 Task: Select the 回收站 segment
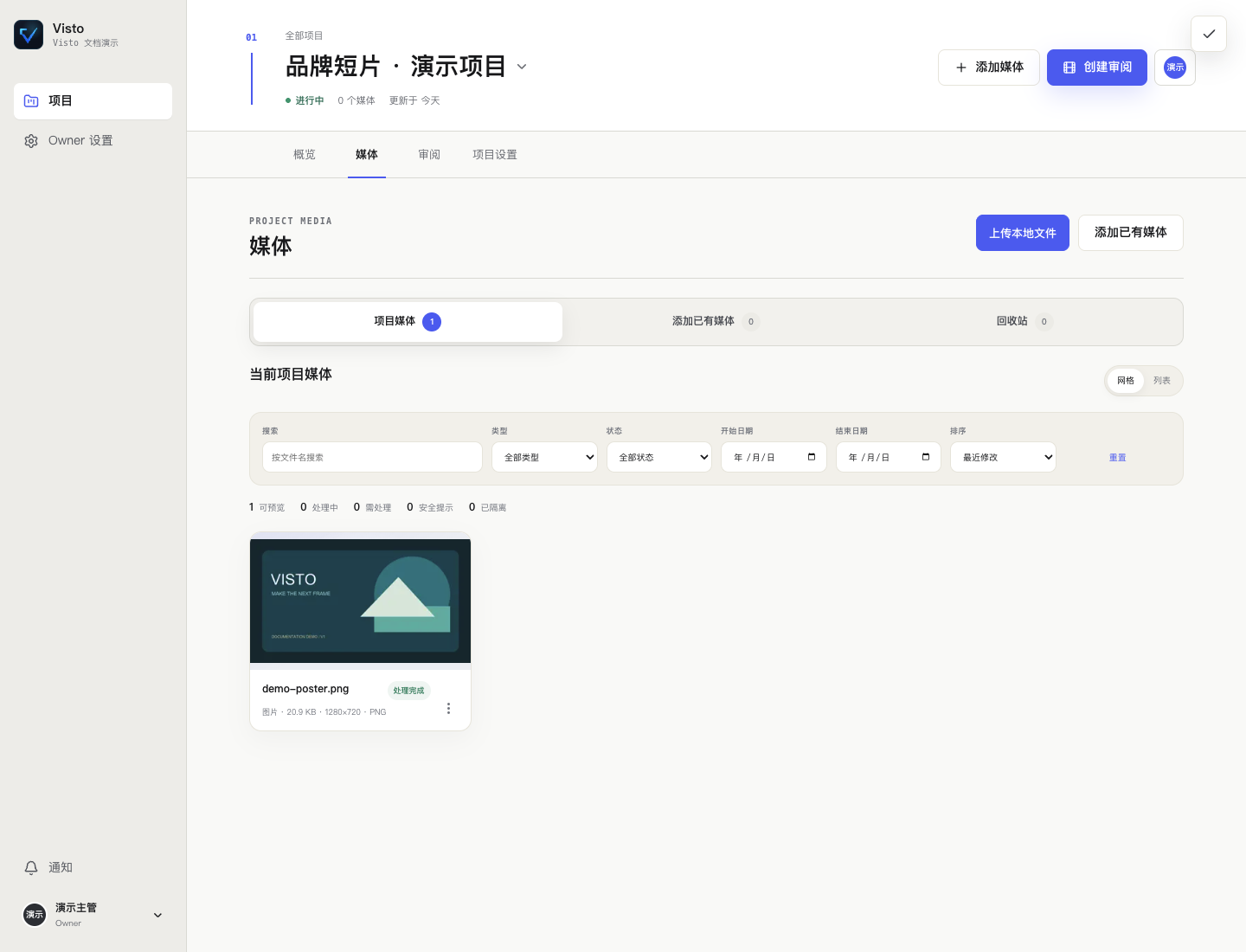(1024, 322)
